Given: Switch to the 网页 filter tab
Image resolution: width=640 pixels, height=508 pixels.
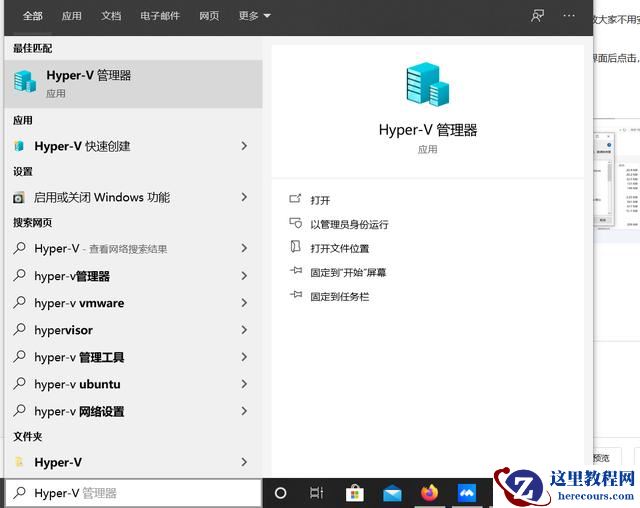Looking at the screenshot, I should [209, 16].
